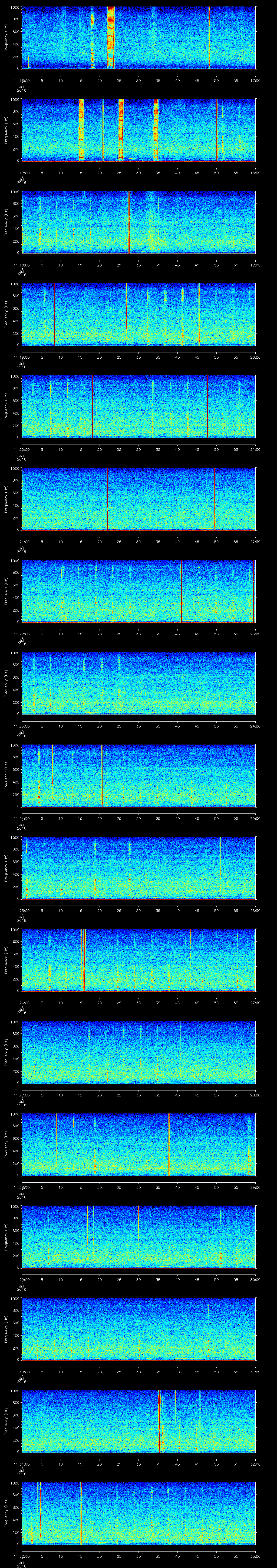Viewport: 277px width, 1568px height.
Task: Select the 11:22:00 spectrogram panel
Action: click(x=138, y=591)
